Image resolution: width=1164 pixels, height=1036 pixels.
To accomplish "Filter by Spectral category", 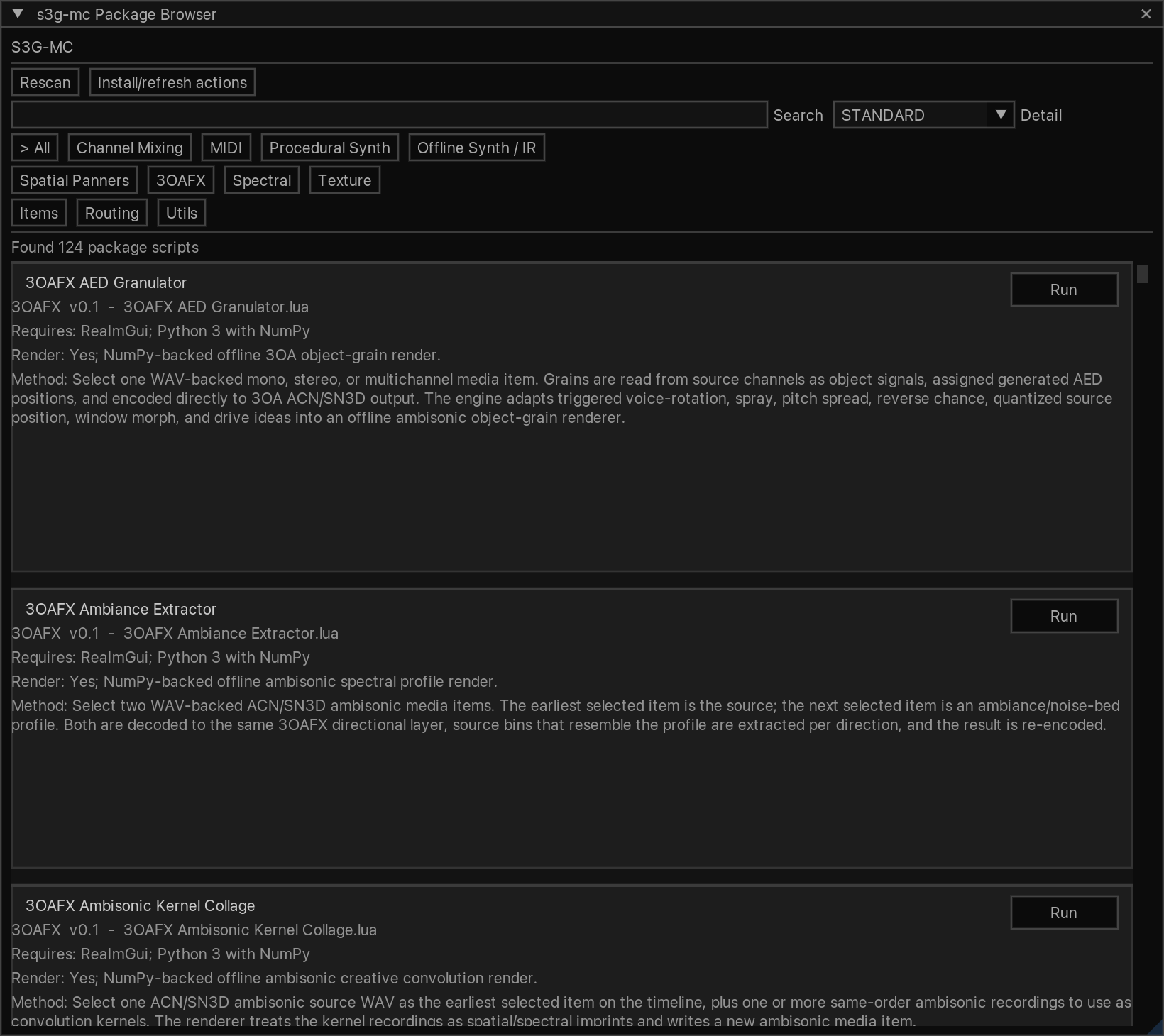I will tap(262, 180).
